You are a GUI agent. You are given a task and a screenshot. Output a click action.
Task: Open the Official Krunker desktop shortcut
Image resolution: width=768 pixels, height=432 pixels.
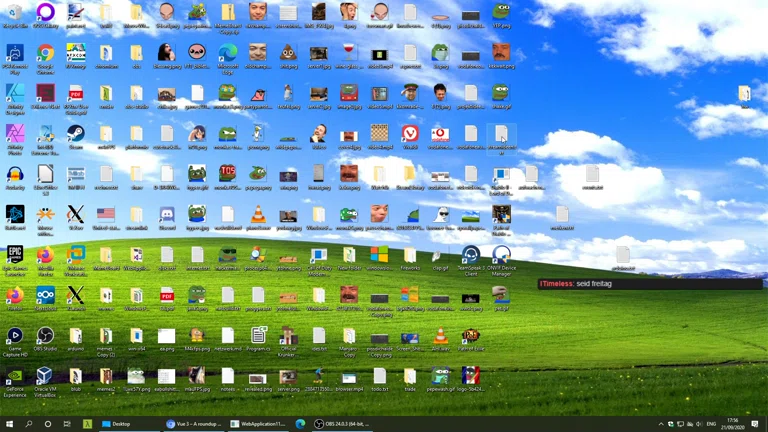(x=288, y=341)
